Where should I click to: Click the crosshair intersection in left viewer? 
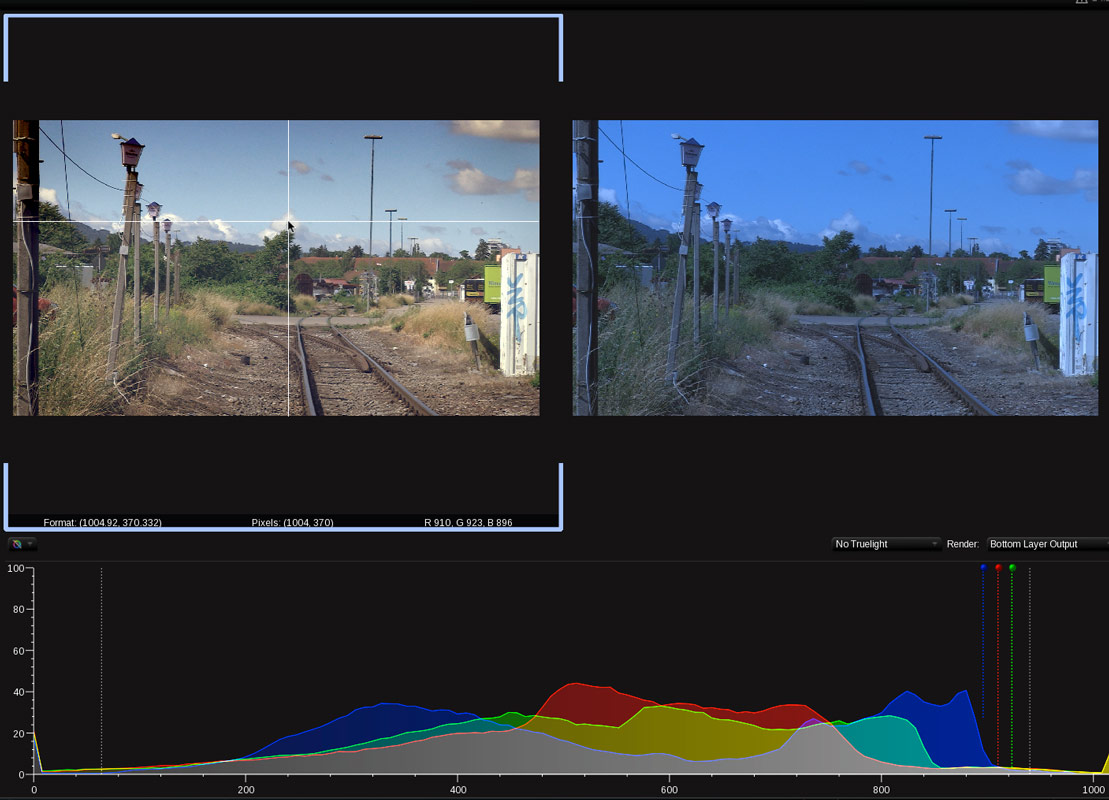289,221
